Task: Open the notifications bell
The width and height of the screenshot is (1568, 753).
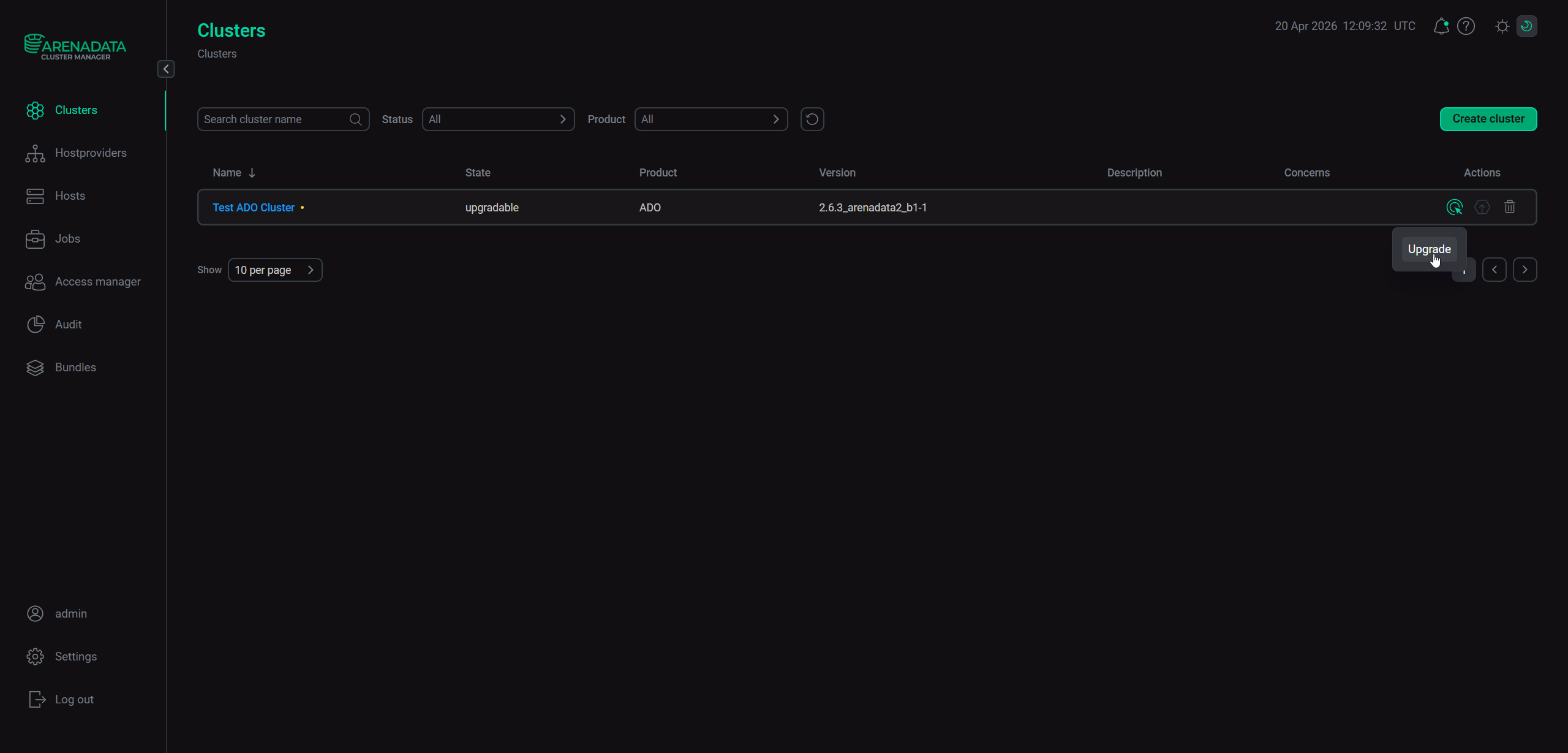Action: click(1441, 26)
